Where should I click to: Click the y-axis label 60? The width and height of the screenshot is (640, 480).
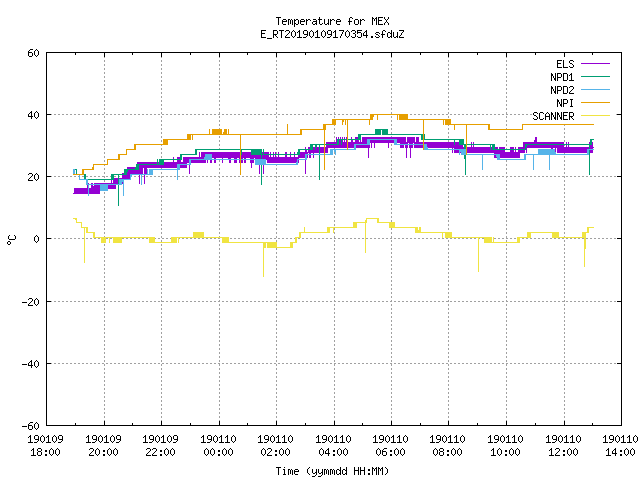click(x=33, y=53)
